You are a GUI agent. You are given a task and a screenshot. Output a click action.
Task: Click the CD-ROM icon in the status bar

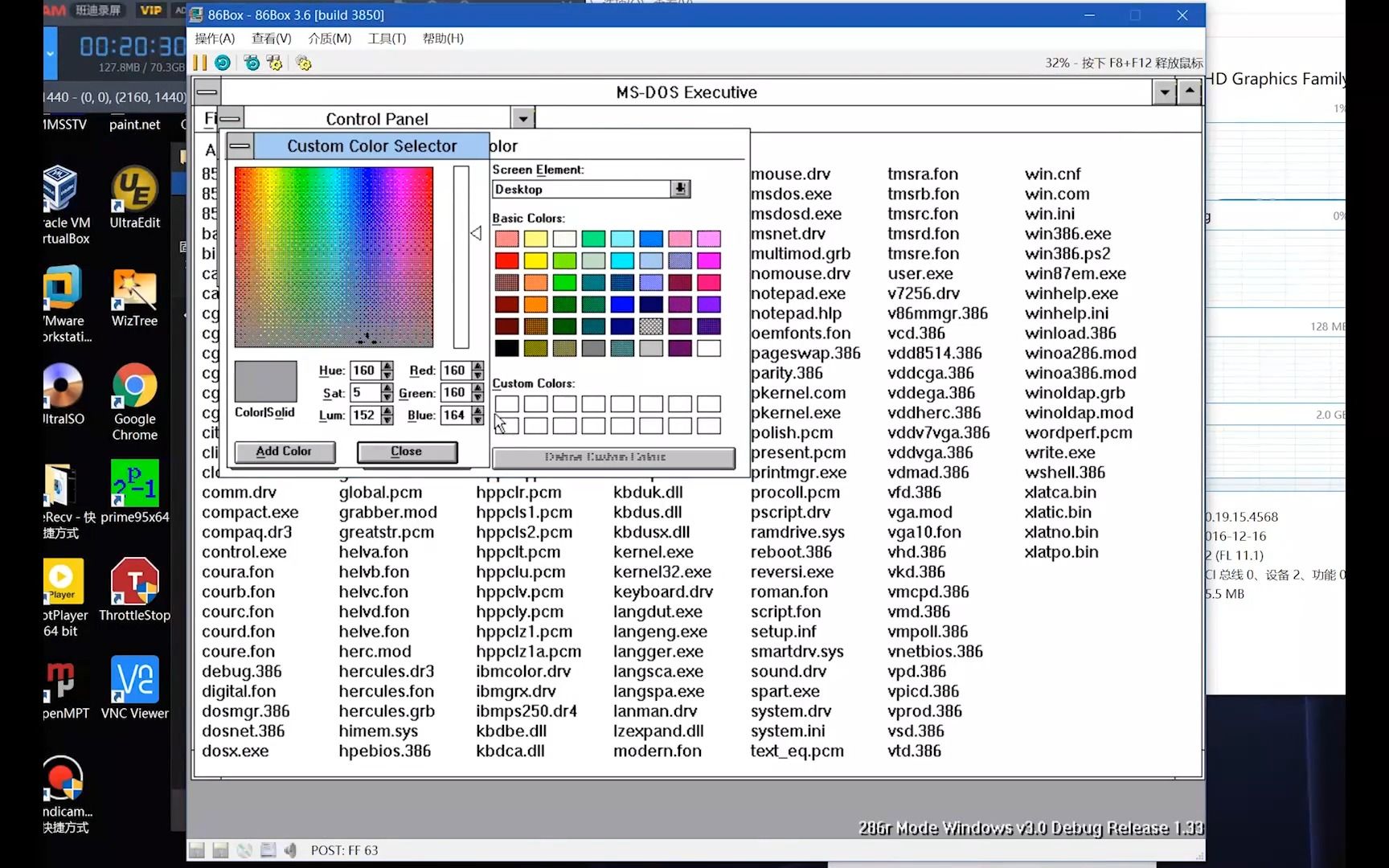click(x=245, y=850)
